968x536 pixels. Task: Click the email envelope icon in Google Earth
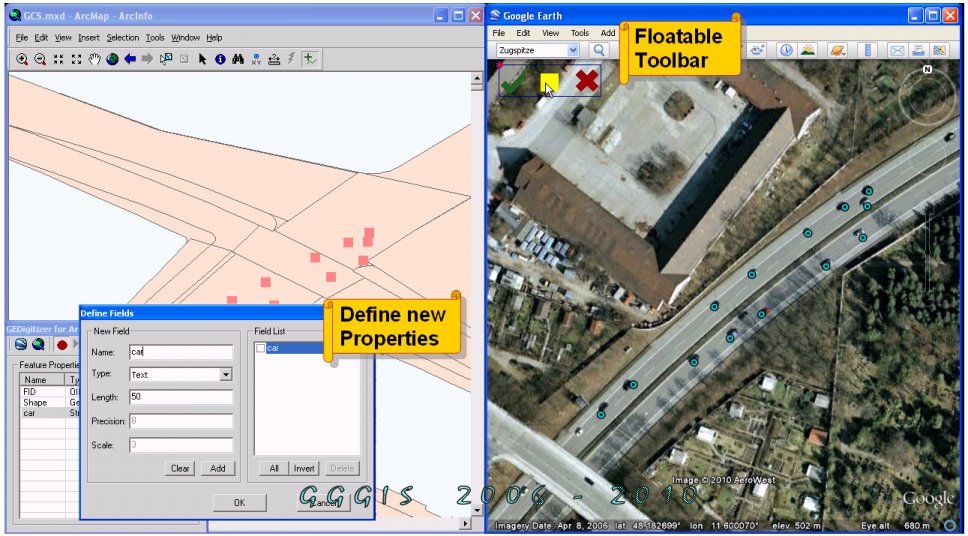point(897,50)
